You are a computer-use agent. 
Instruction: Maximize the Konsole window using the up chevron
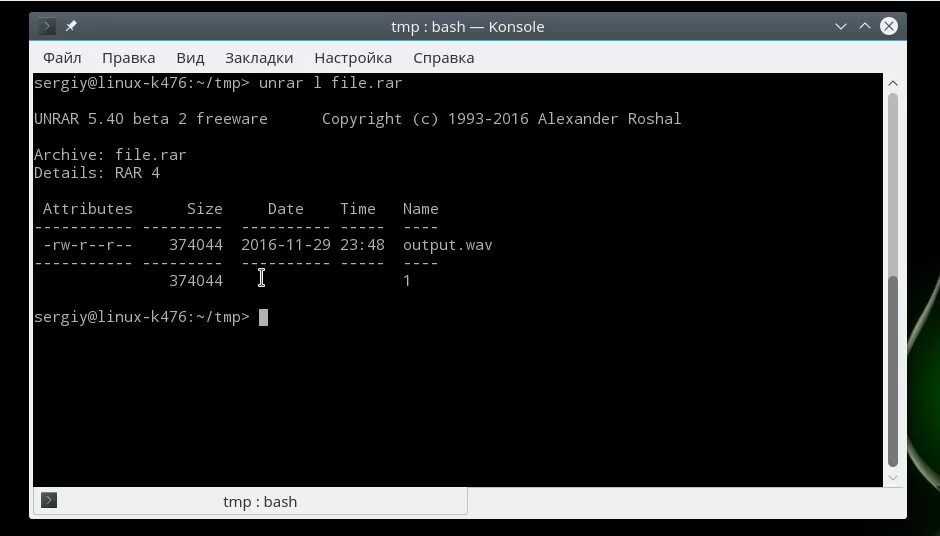tap(864, 26)
